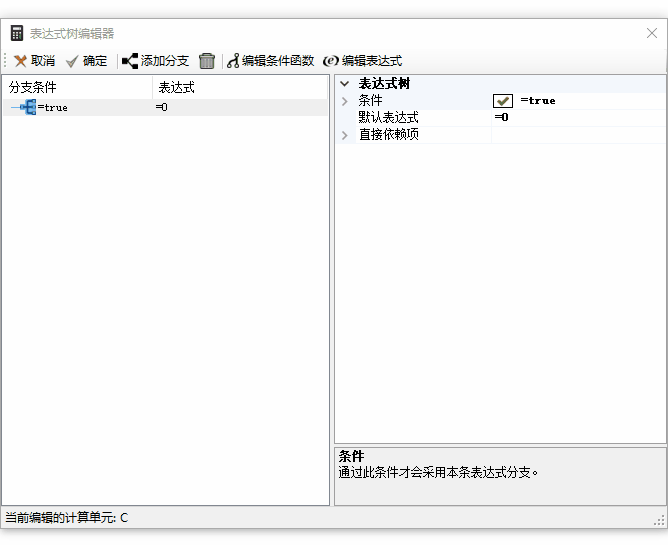The width and height of the screenshot is (668, 545).
Task: Click the 取消 cancel toolbar button
Action: pyautogui.click(x=34, y=61)
